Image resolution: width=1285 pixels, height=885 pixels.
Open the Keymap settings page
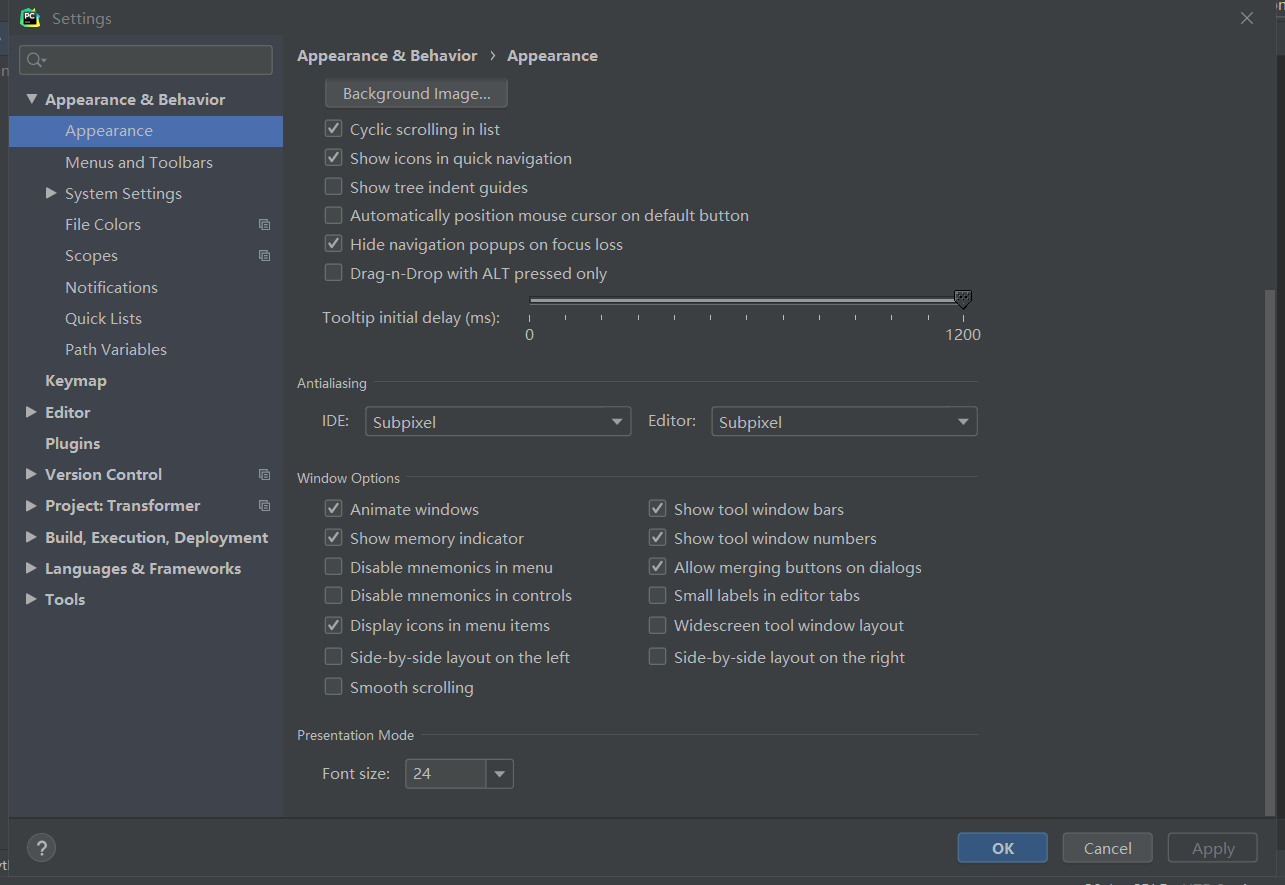[76, 381]
